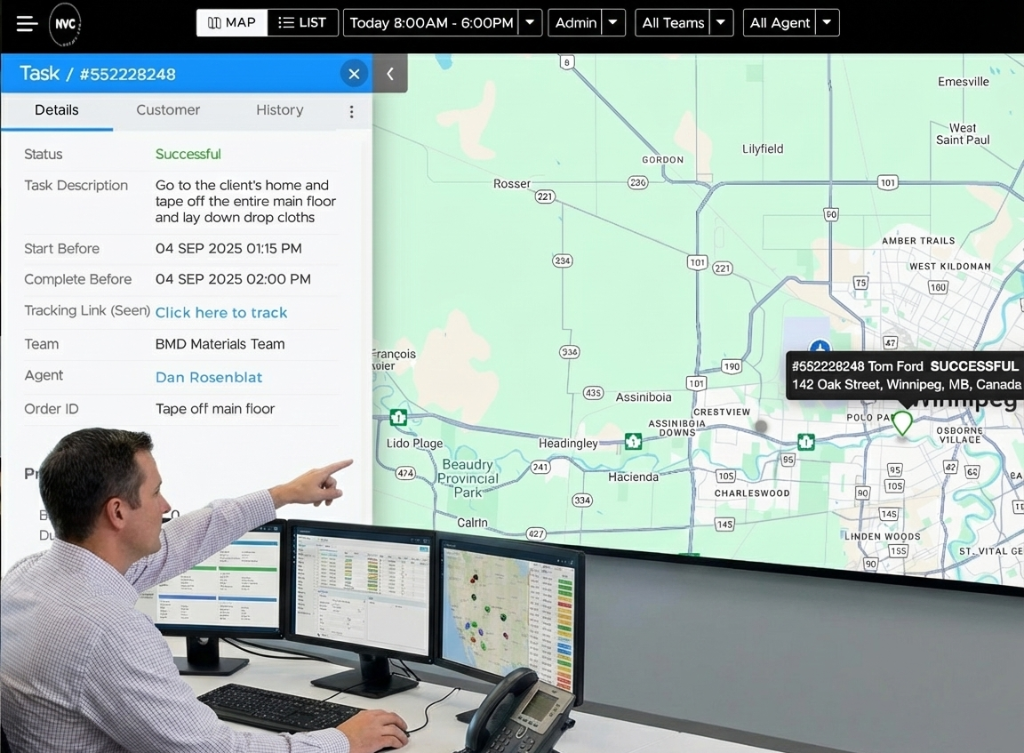Open the All Agent filter dropdown
This screenshot has height=753, width=1024.
[826, 22]
